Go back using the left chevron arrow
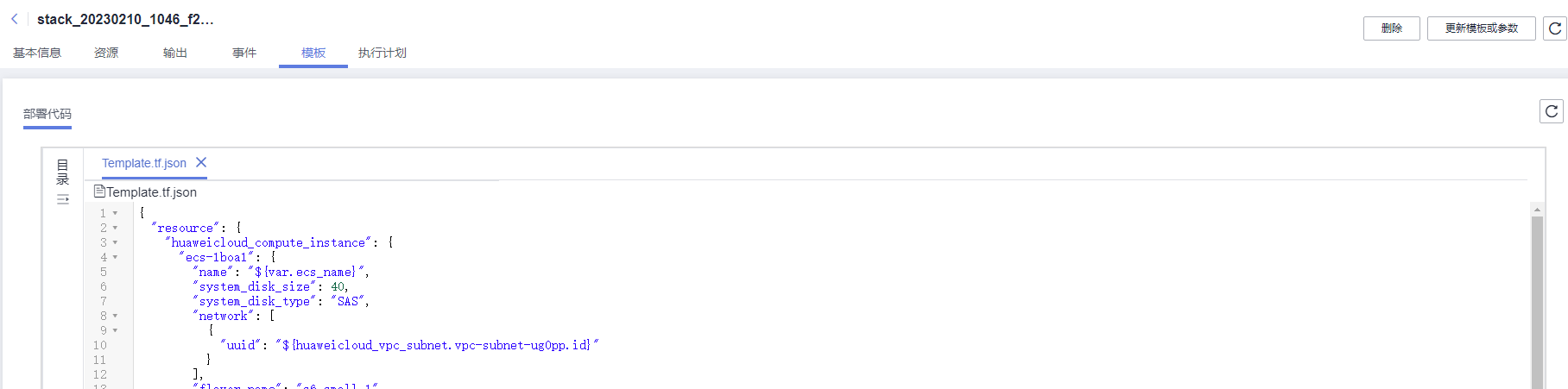This screenshot has height=389, width=1568. click(x=15, y=19)
